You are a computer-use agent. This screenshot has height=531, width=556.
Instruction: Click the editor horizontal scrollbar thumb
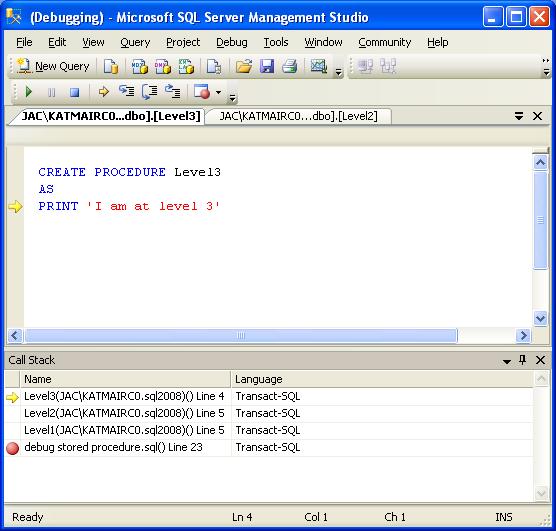(241, 335)
